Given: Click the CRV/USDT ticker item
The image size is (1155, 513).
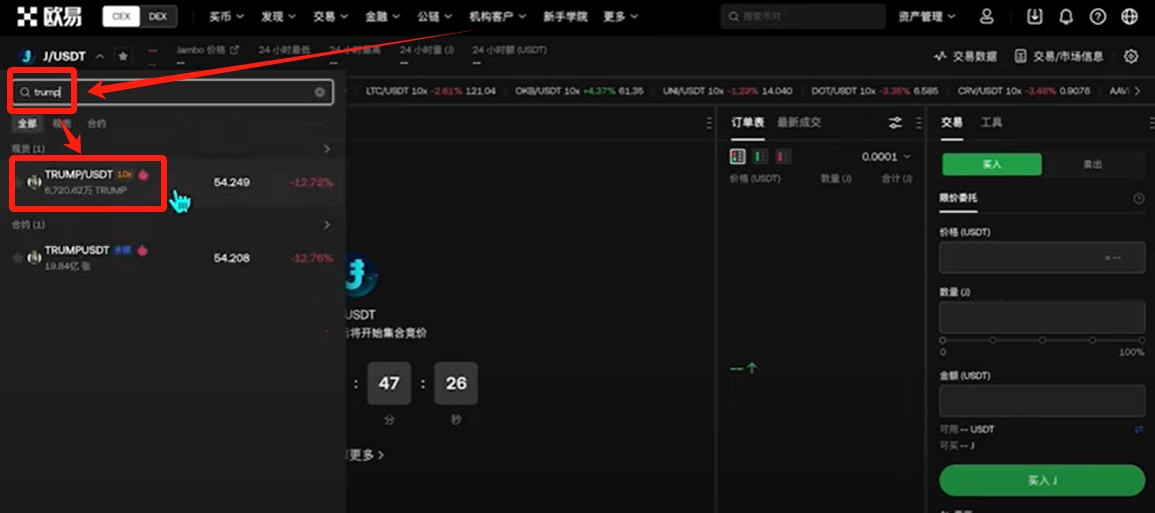Looking at the screenshot, I should (1024, 91).
